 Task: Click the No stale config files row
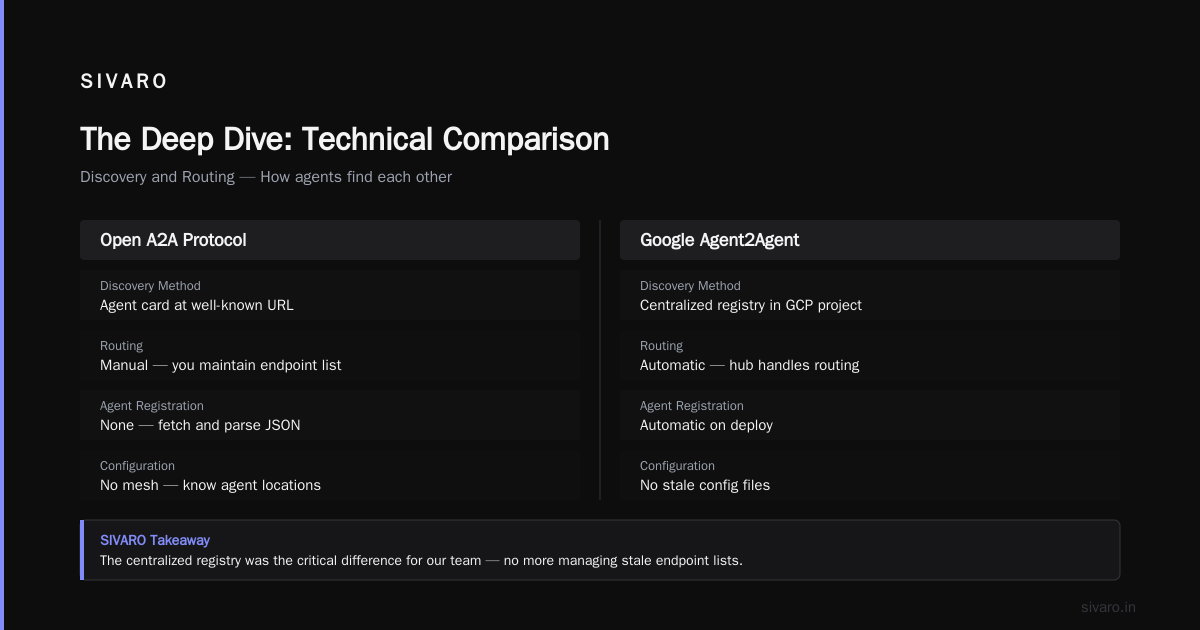[870, 475]
